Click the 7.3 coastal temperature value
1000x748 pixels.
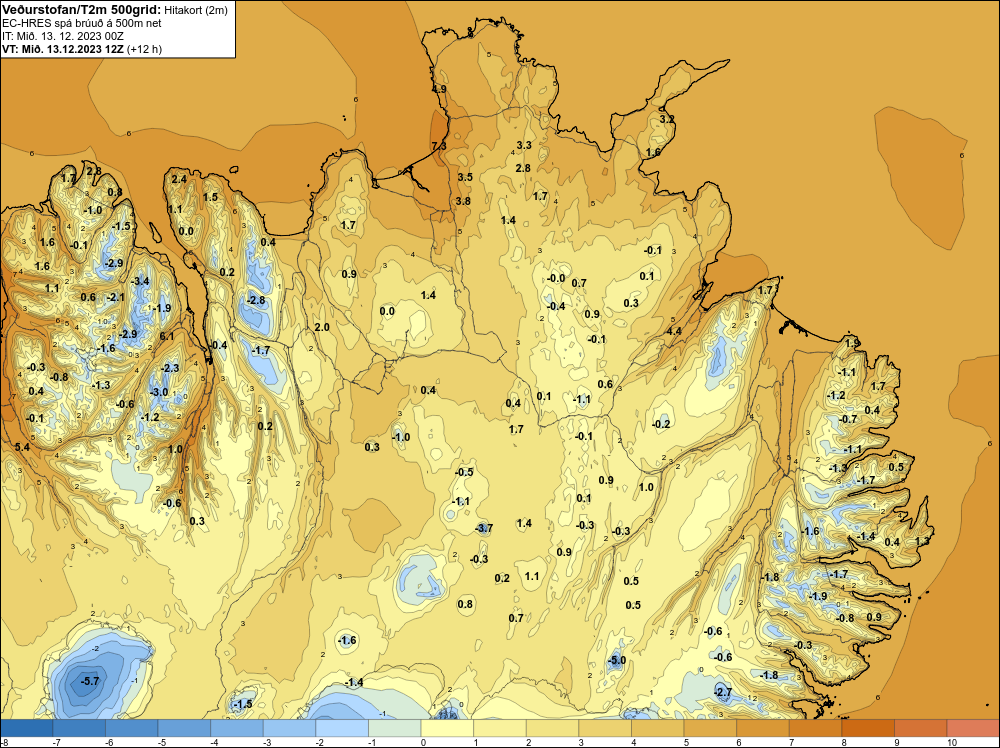pos(439,146)
